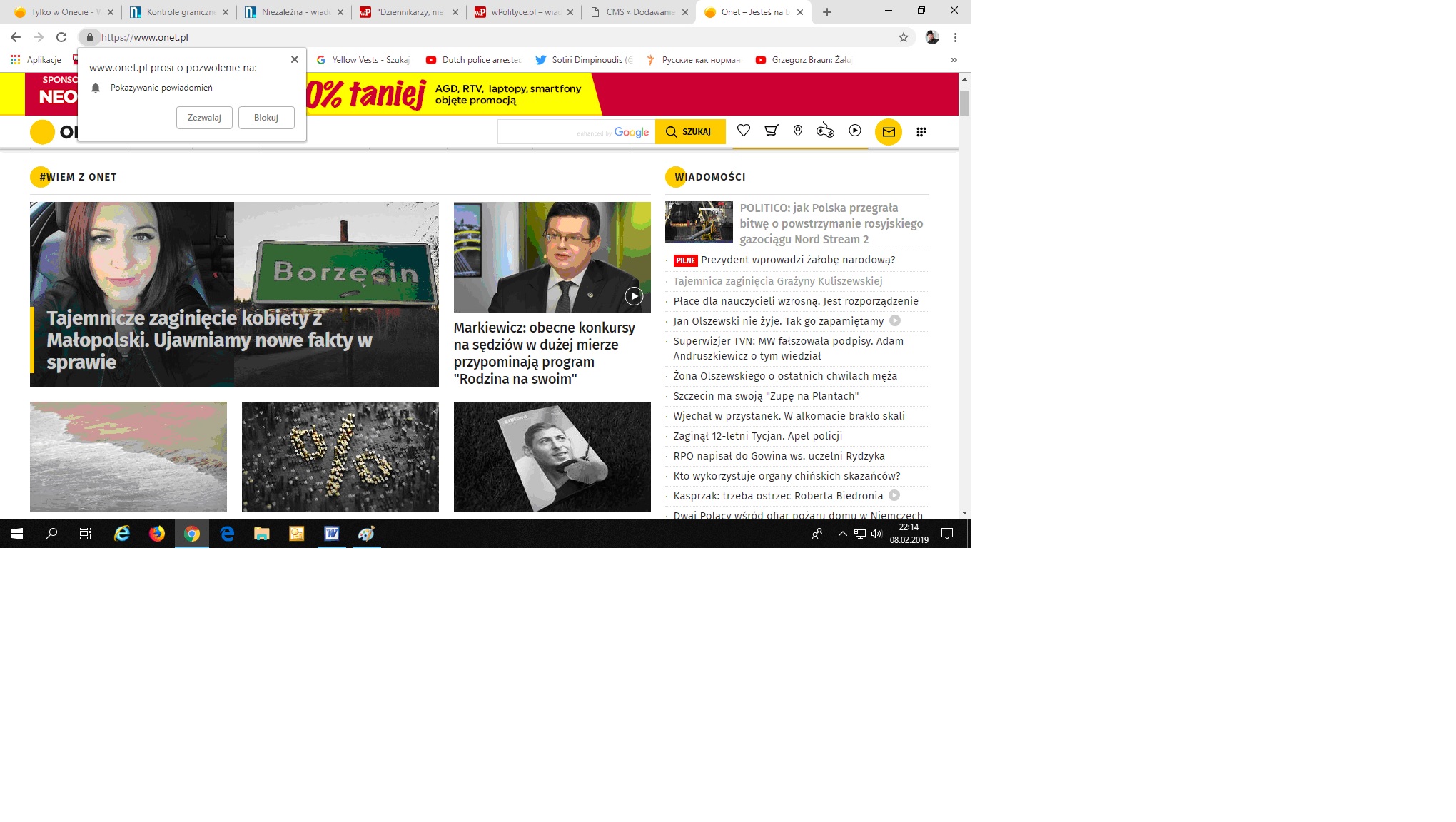
Task: Open Word from the taskbar
Action: coord(332,534)
